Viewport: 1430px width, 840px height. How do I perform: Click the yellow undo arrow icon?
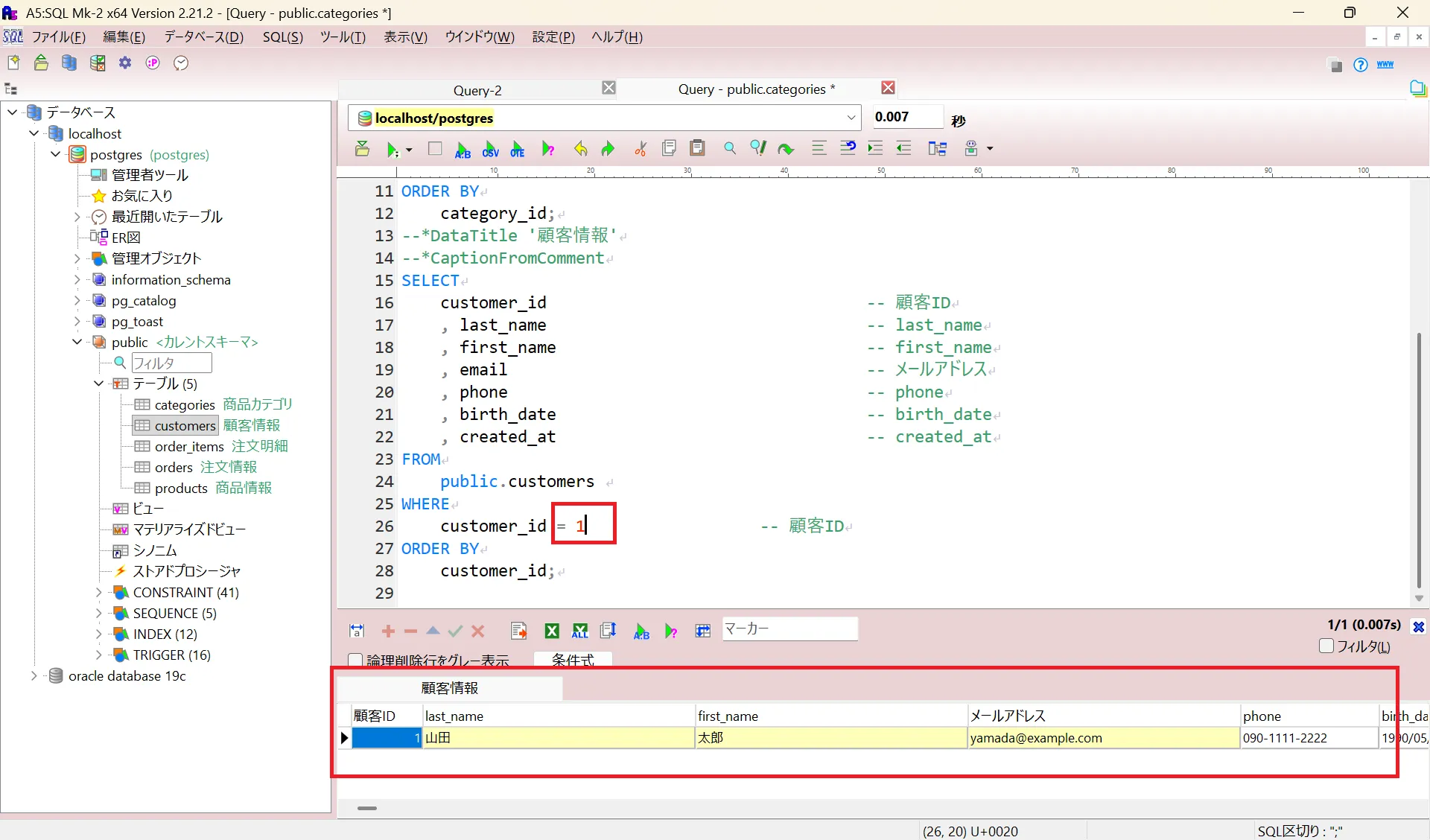click(580, 149)
